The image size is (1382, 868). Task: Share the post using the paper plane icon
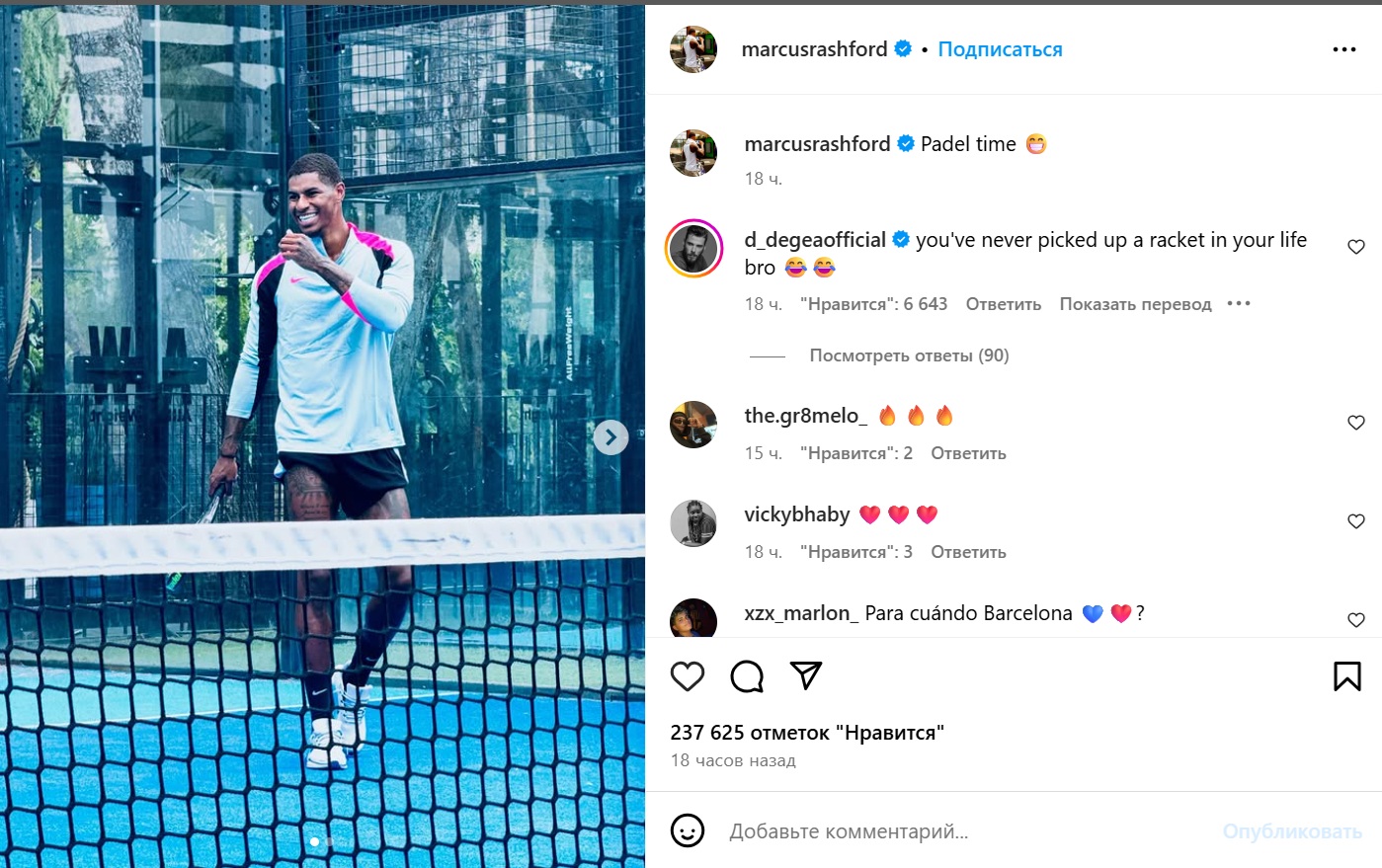(x=806, y=675)
